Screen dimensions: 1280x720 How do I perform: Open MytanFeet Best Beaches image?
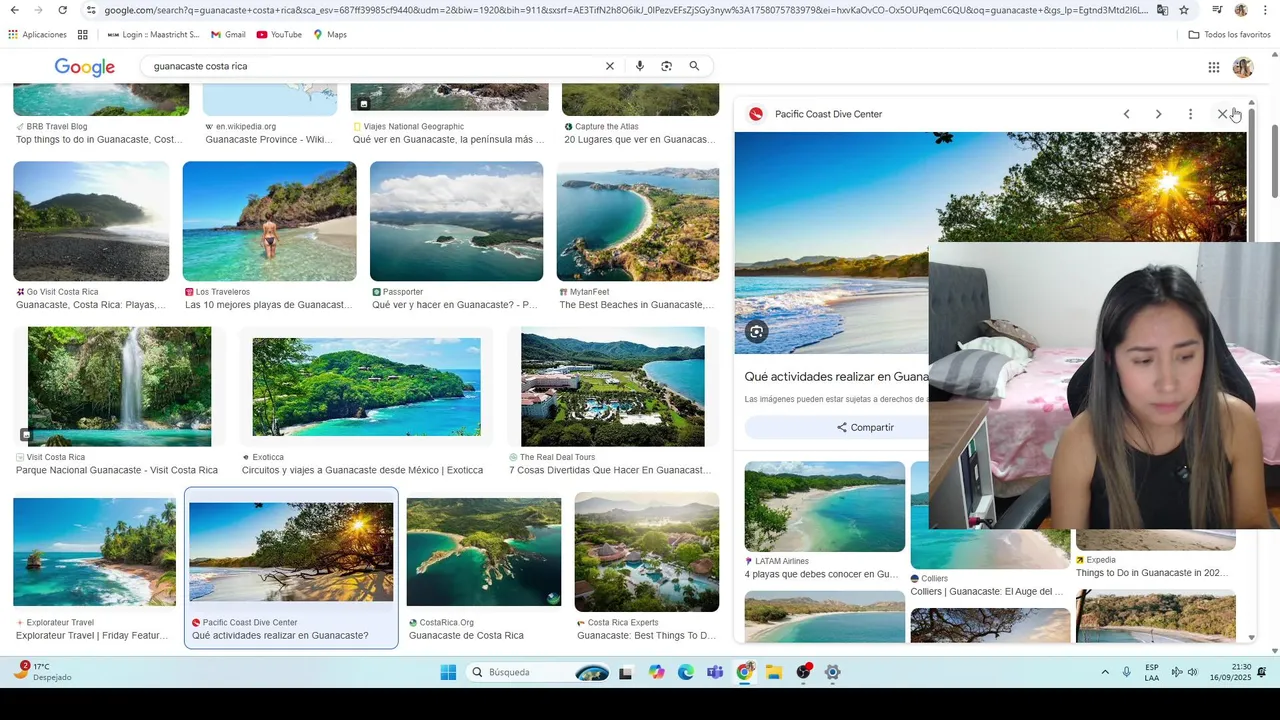click(x=638, y=221)
